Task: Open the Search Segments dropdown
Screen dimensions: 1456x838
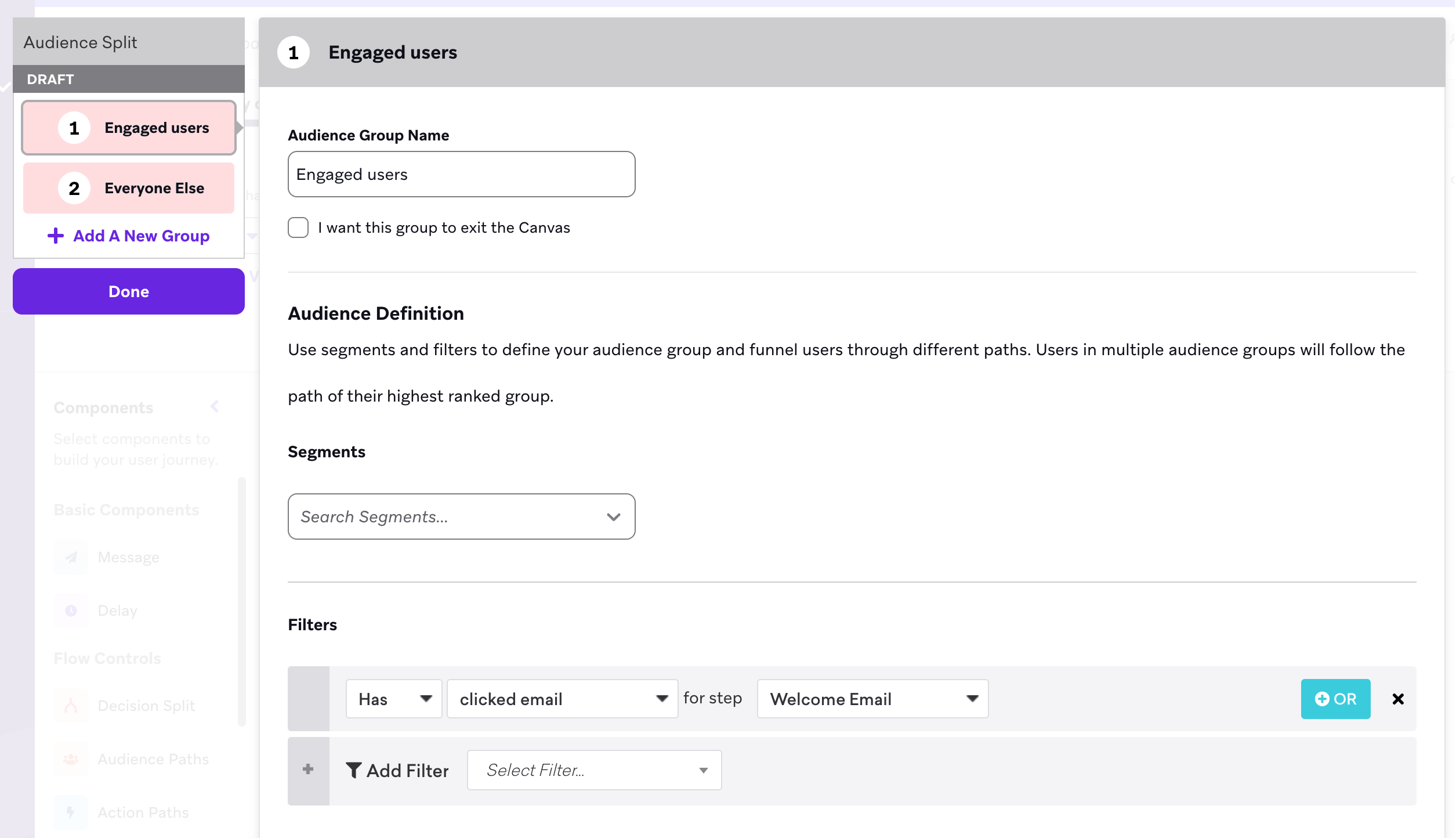Action: coord(462,516)
